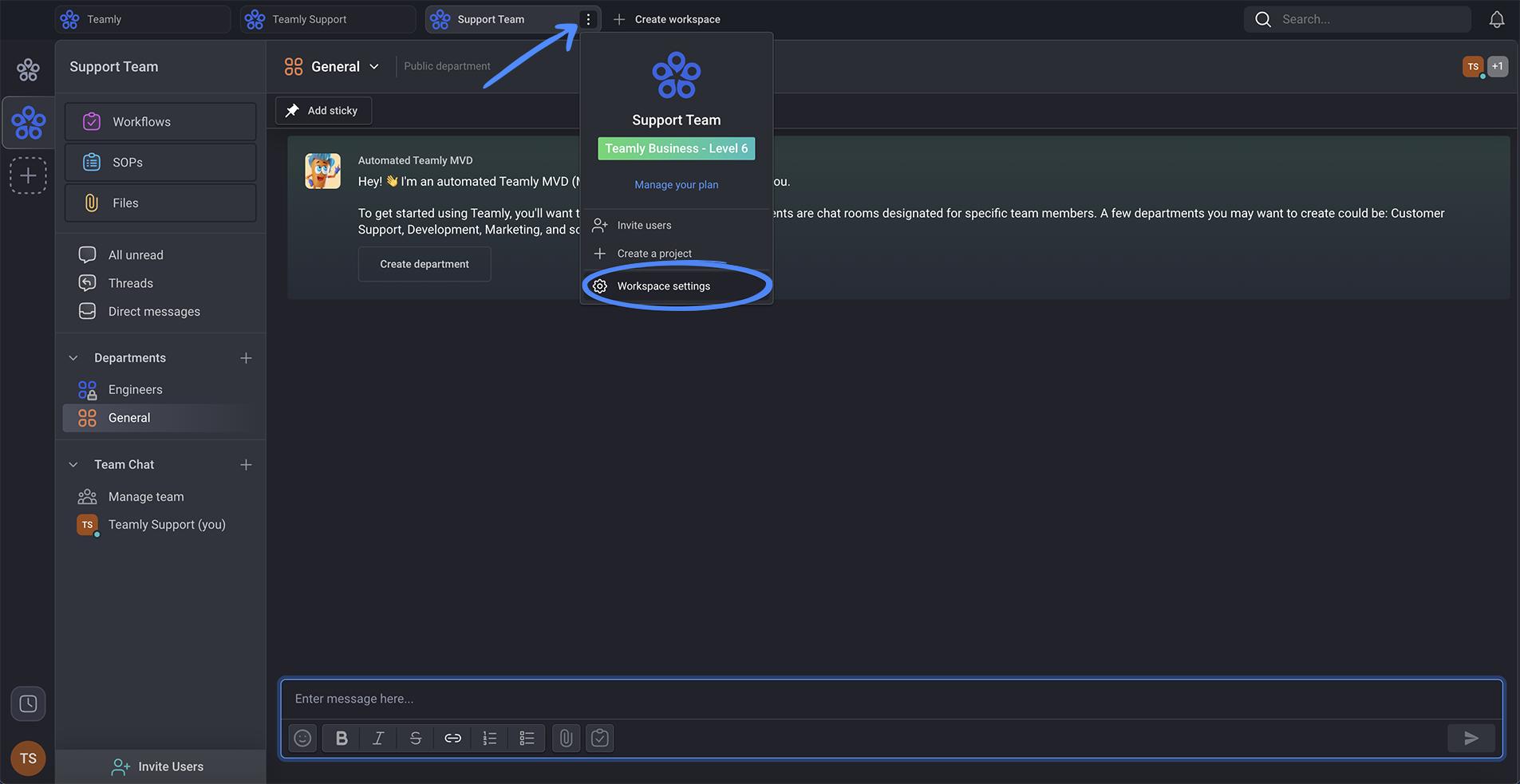Click the TS member avatar in header
Viewport: 1520px width, 784px height.
(1473, 67)
